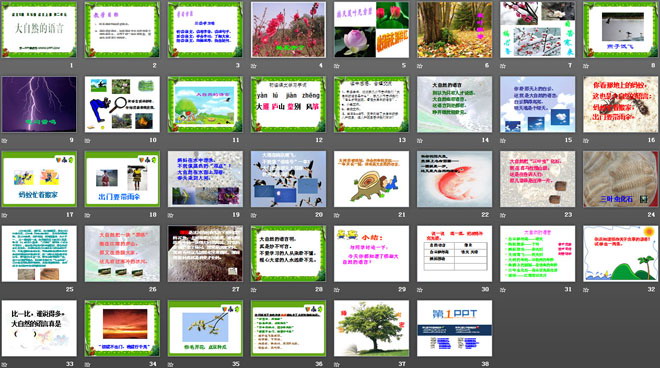
Task: Click the animation star under slide 32
Action: point(586,290)
